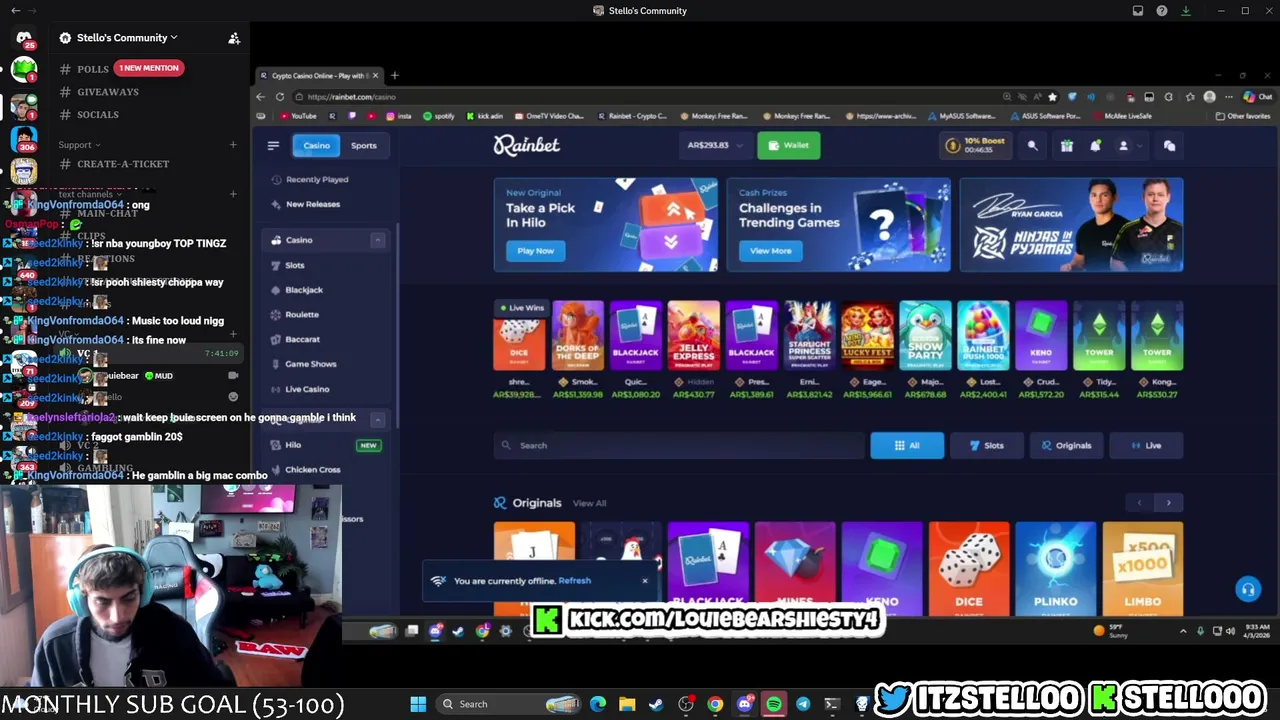Open File Explorer from the outer taskbar
The height and width of the screenshot is (720, 1280).
[x=627, y=704]
